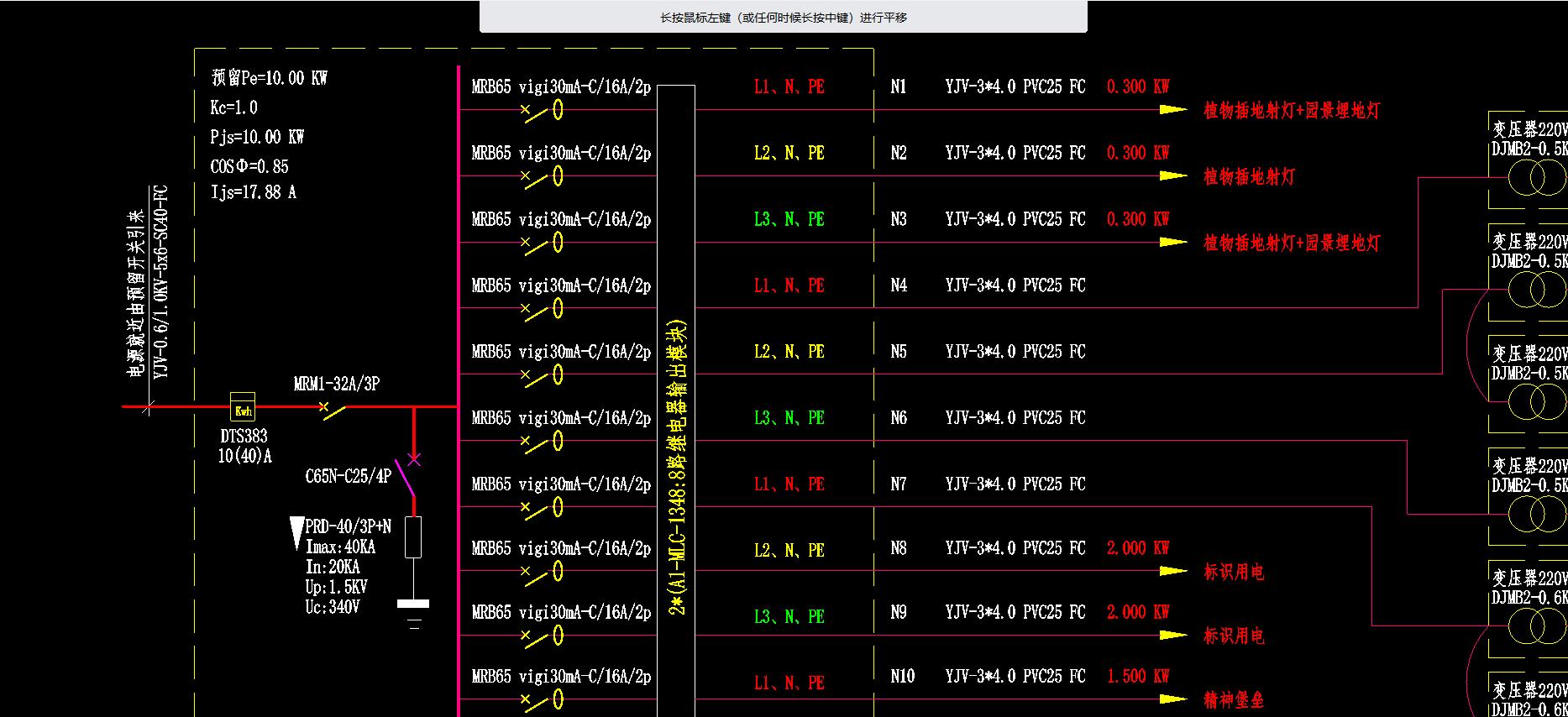Click the yellow arrowhead before 精神堡垒
Viewport: 1568px width, 717px height.
click(x=1173, y=699)
